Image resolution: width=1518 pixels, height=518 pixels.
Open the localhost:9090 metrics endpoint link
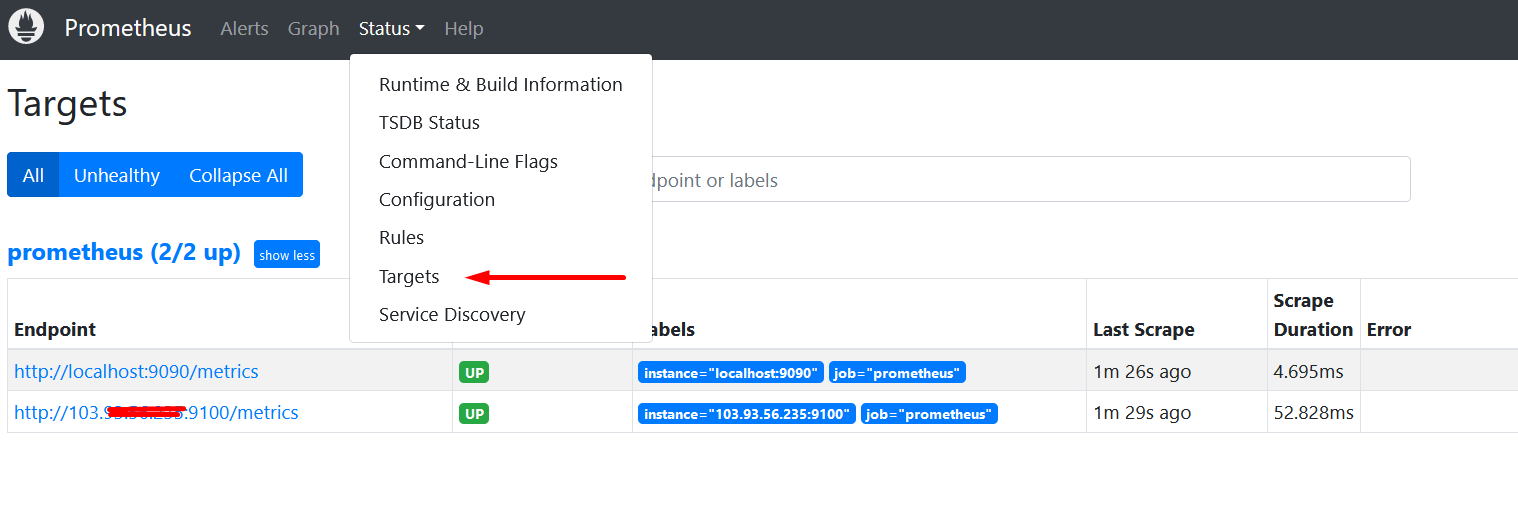coord(136,372)
